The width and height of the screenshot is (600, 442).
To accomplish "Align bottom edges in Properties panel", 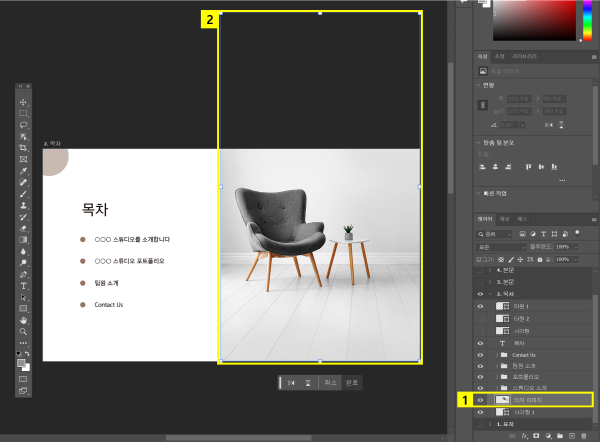I will point(554,167).
